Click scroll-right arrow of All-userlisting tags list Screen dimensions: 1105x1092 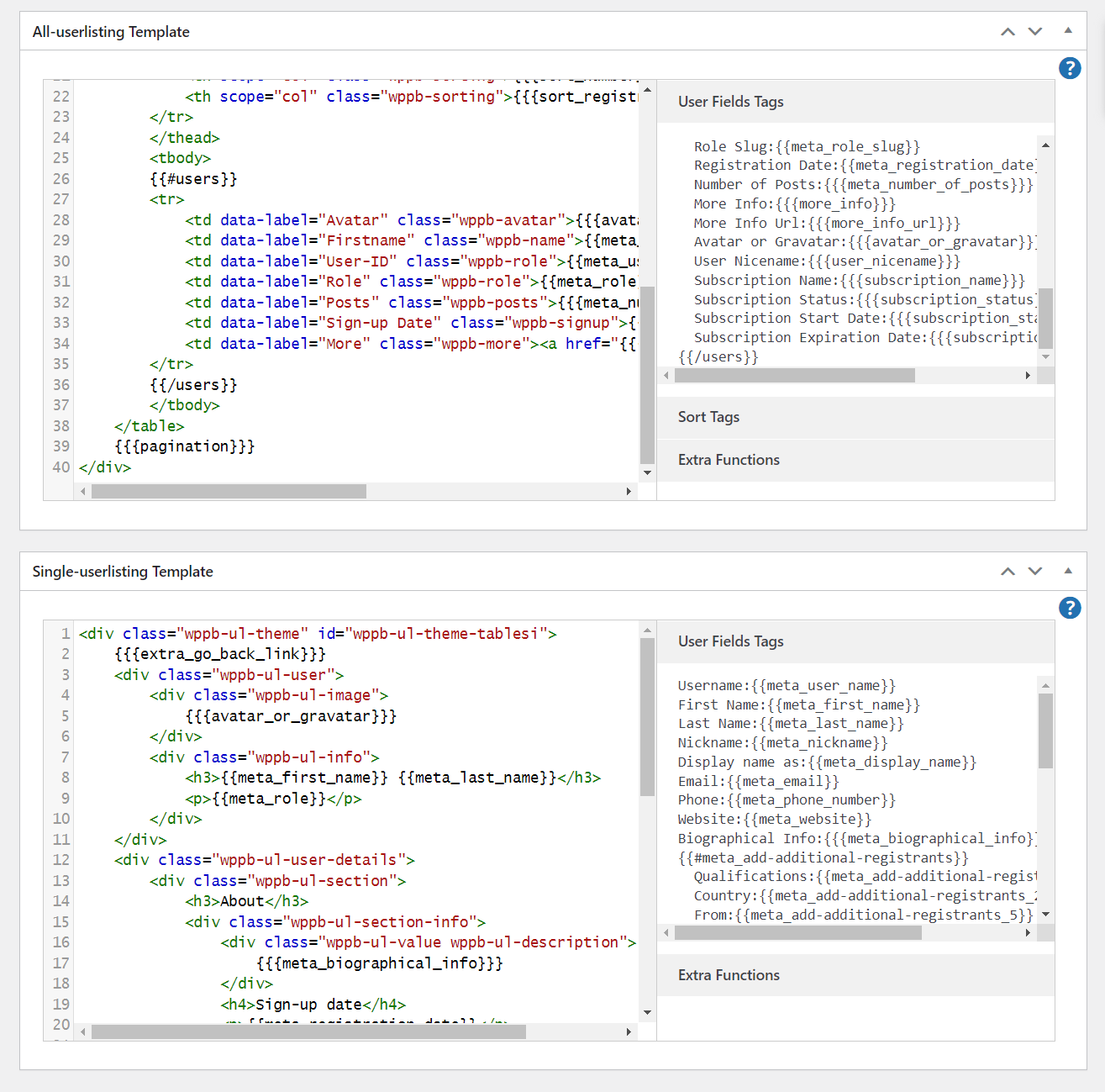pyautogui.click(x=1027, y=376)
